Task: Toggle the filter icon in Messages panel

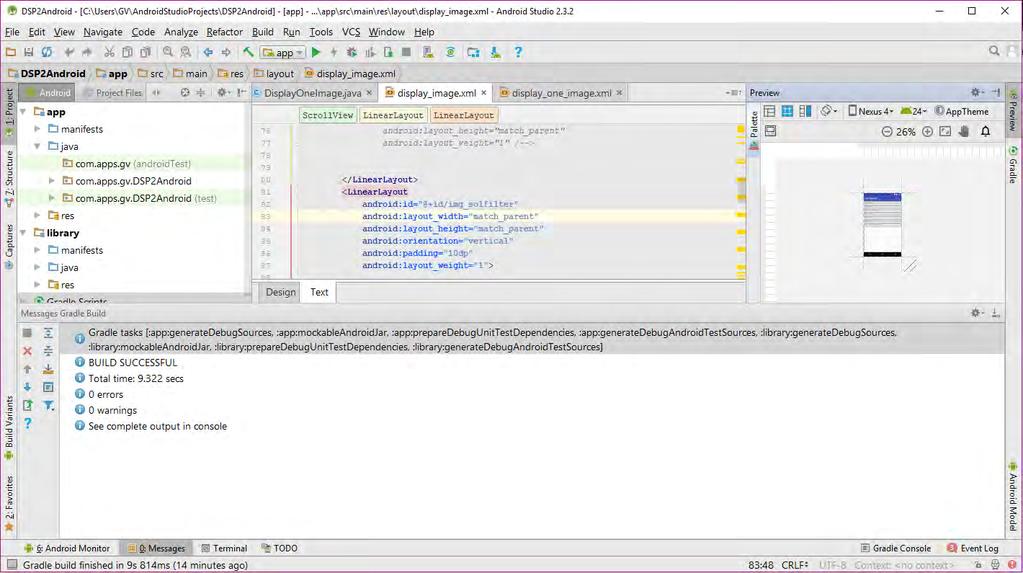Action: coord(48,405)
